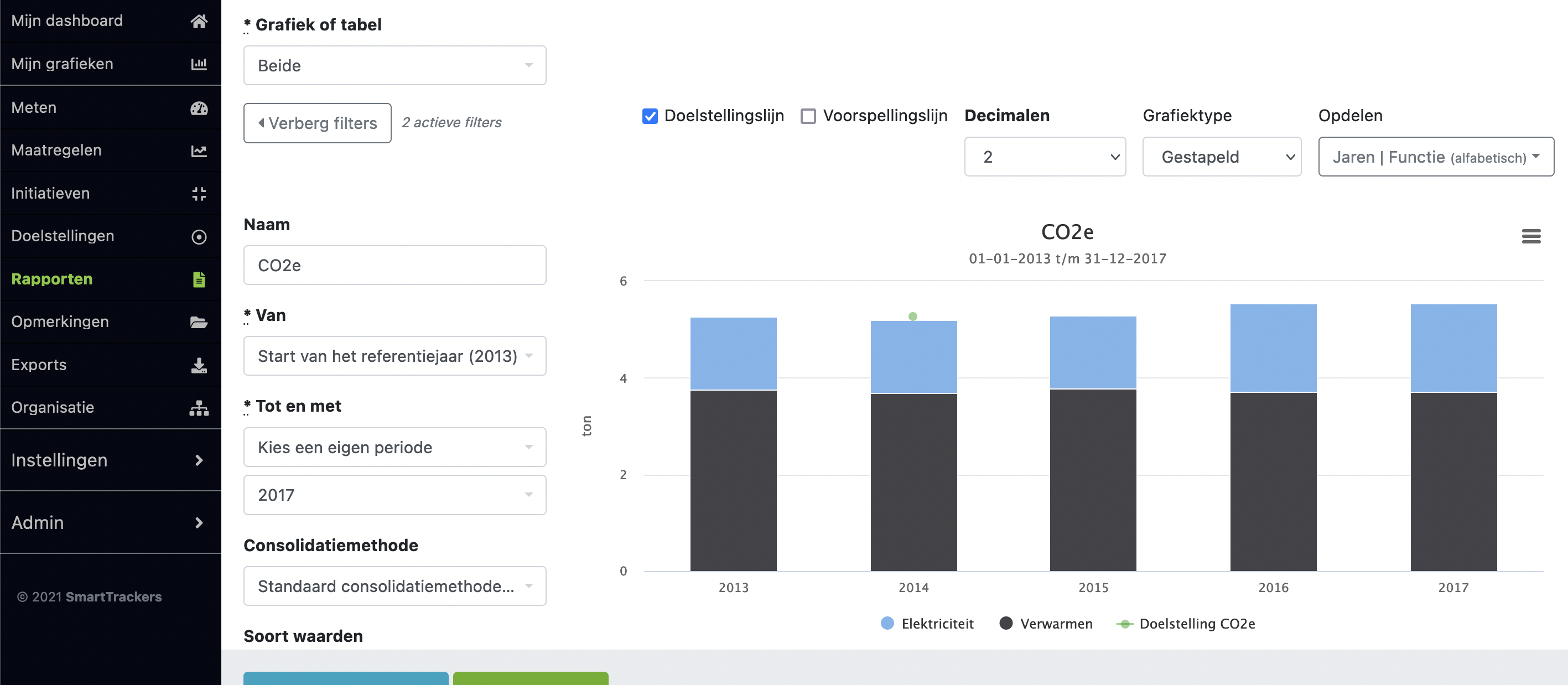Screen dimensions: 1568x685
Task: Open the Decimalen dropdown
Action: [1045, 157]
